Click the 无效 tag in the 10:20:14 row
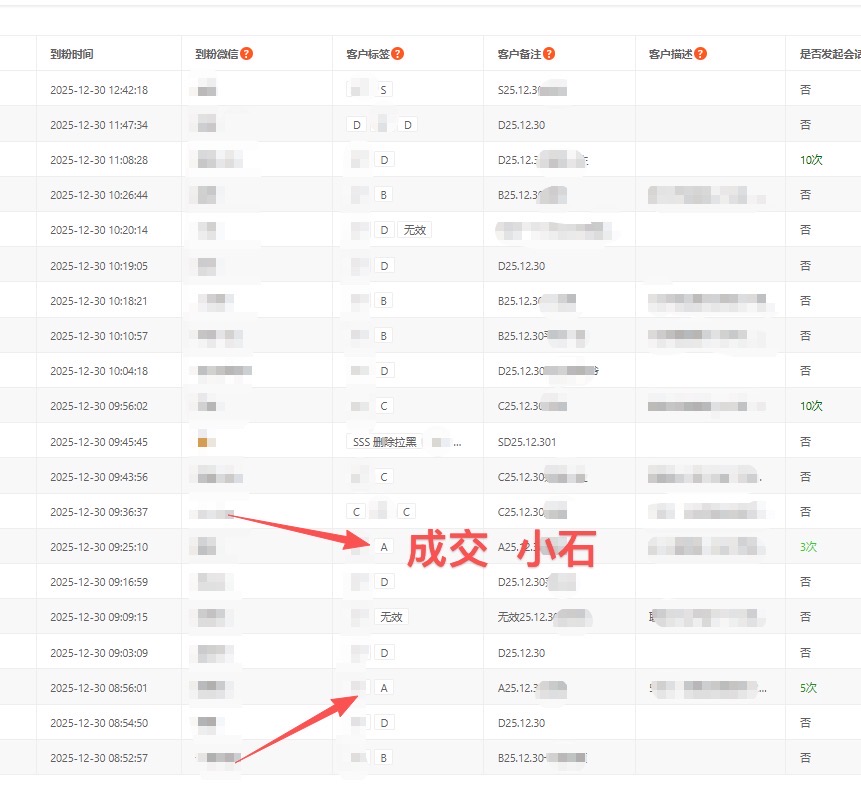 point(415,230)
